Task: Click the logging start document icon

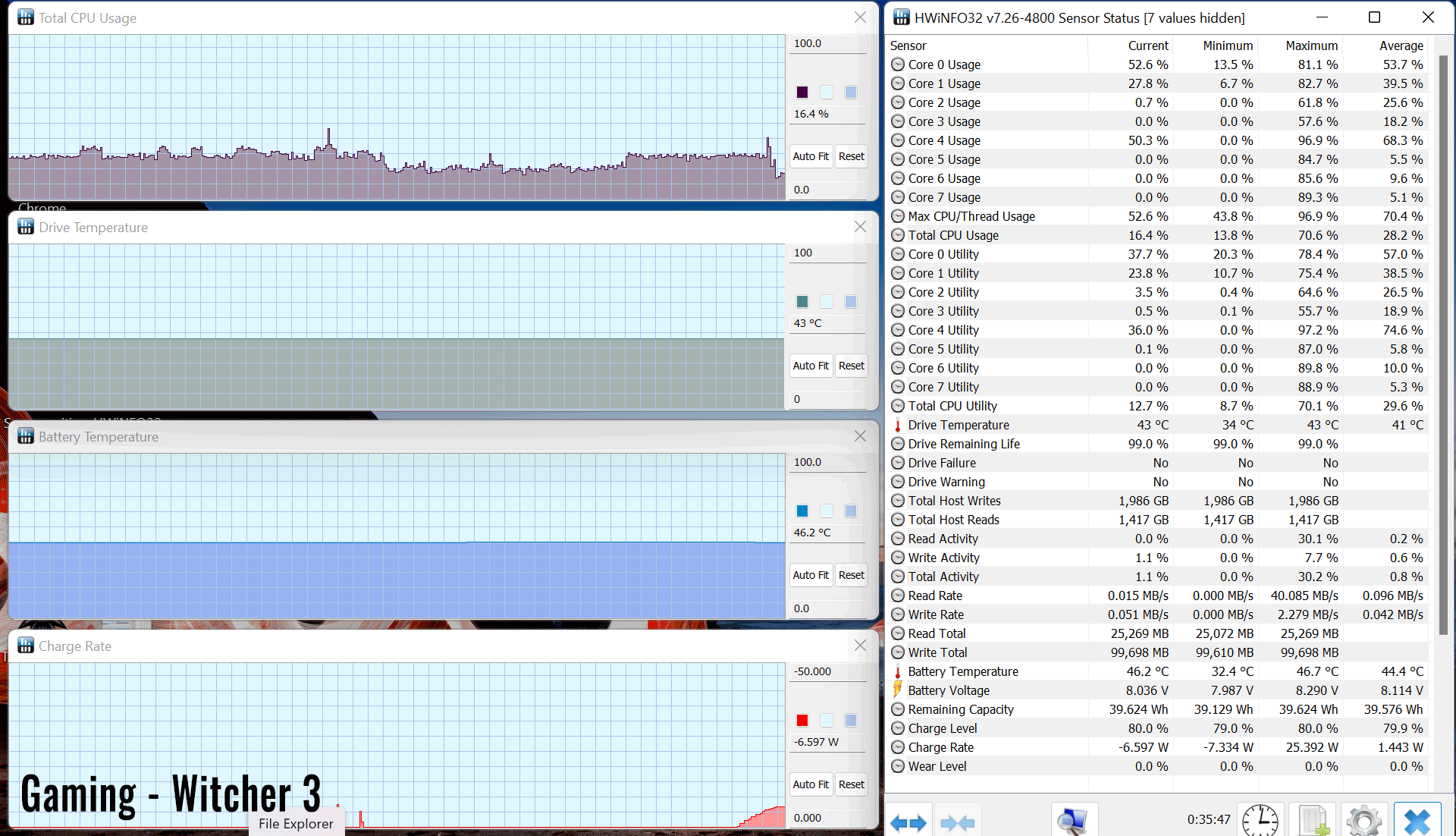Action: tap(1313, 822)
